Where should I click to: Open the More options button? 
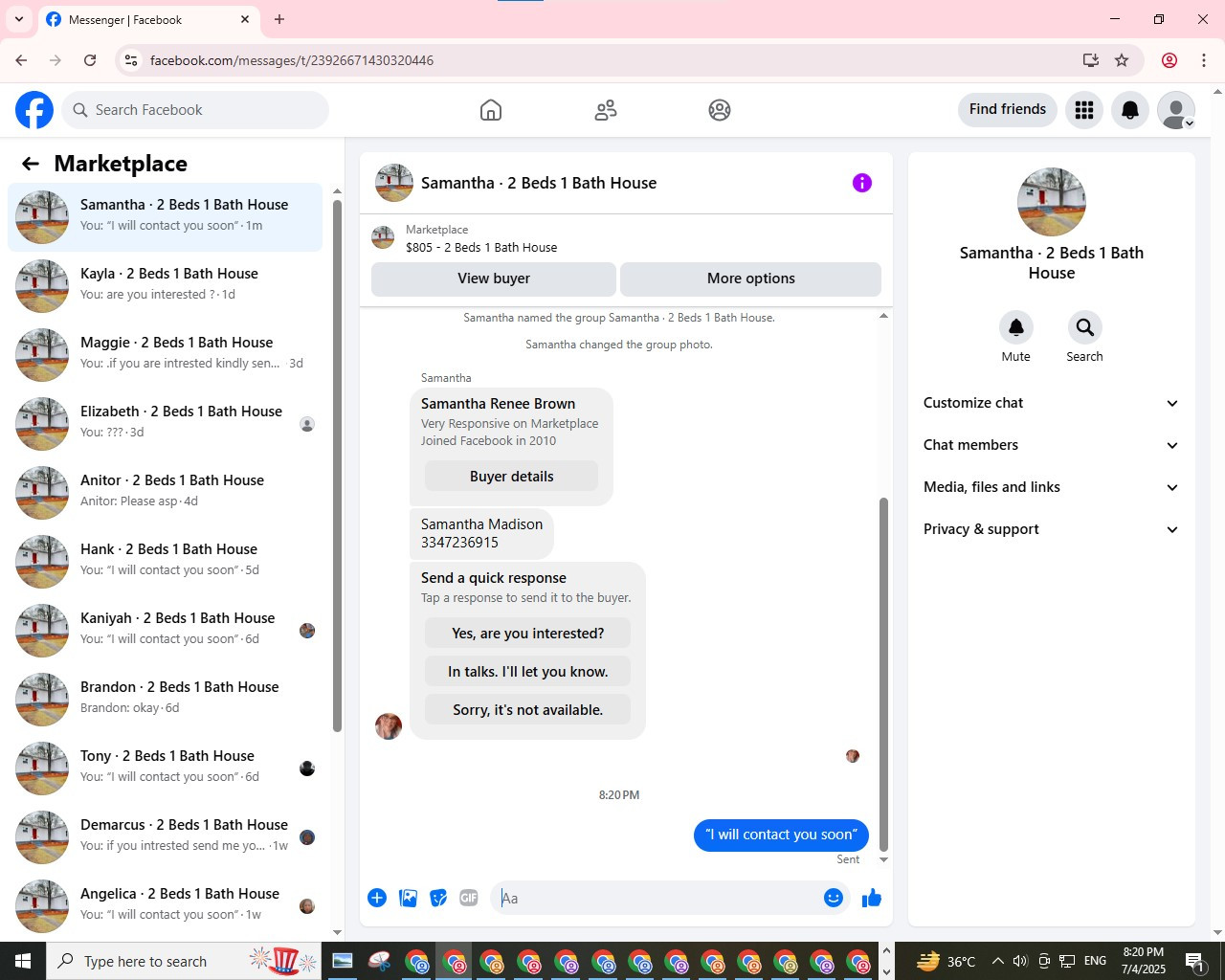pos(751,278)
